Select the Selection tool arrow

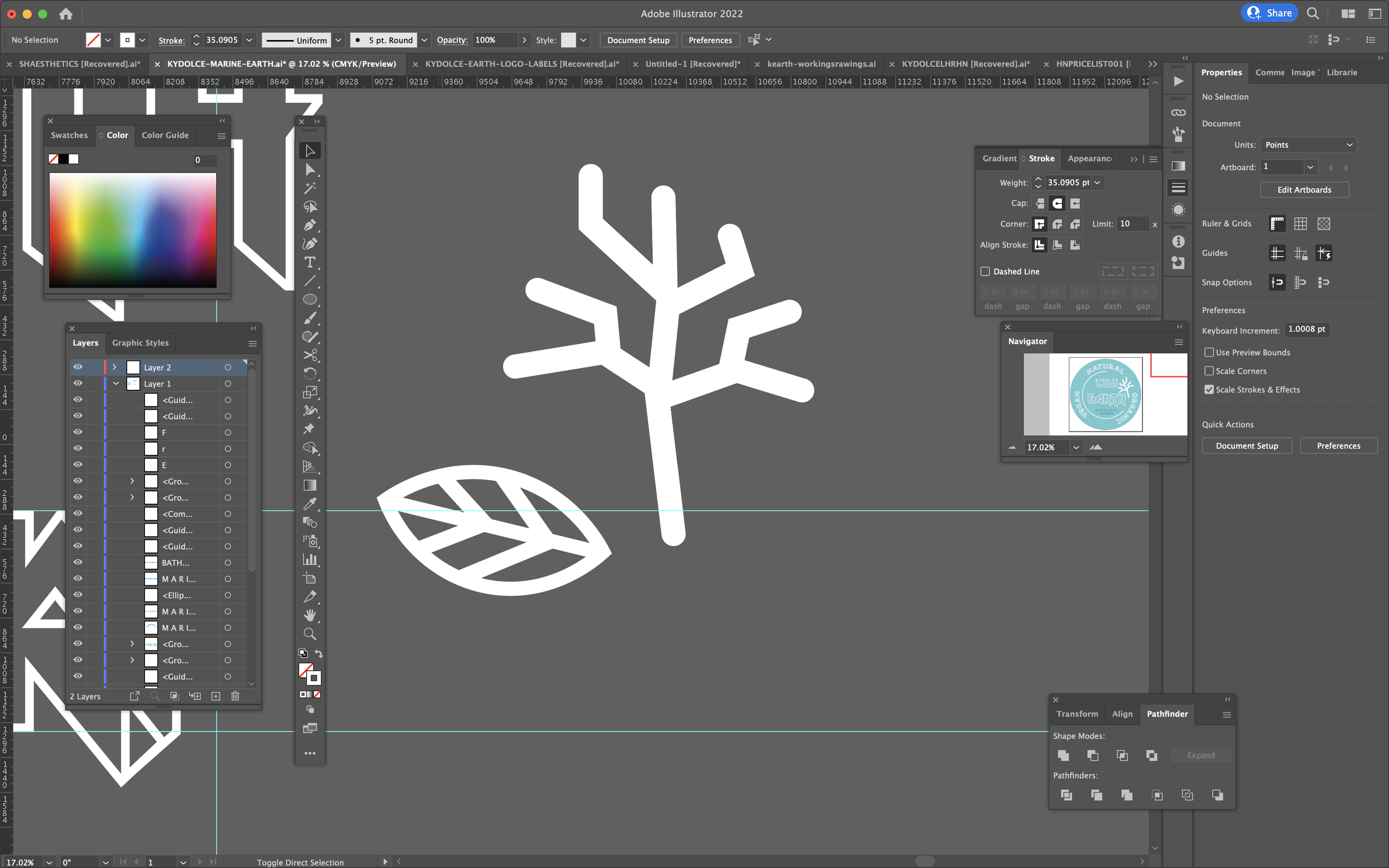pyautogui.click(x=309, y=151)
